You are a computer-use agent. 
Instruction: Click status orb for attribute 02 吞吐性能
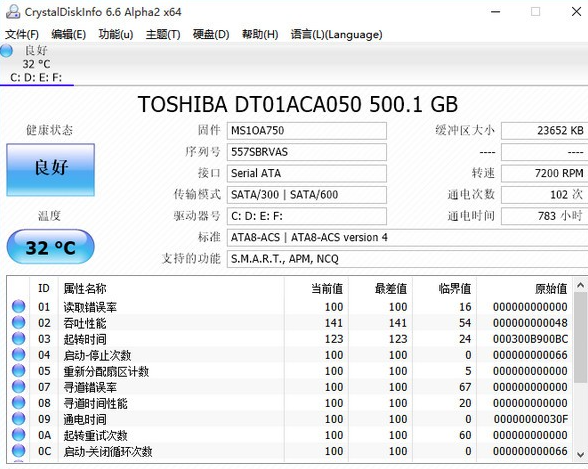click(x=18, y=322)
